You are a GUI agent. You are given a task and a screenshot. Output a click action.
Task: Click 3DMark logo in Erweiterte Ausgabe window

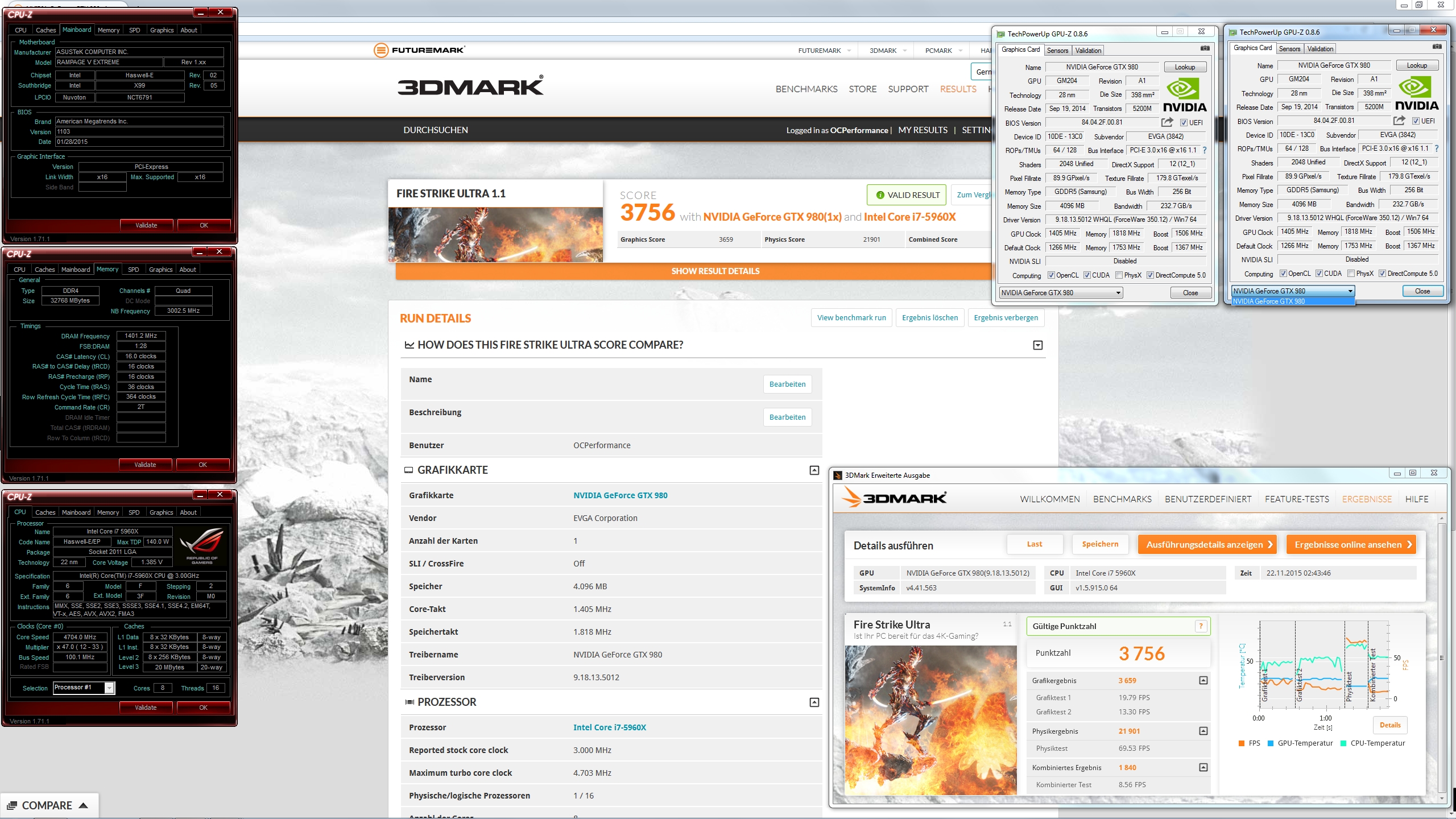[x=895, y=498]
